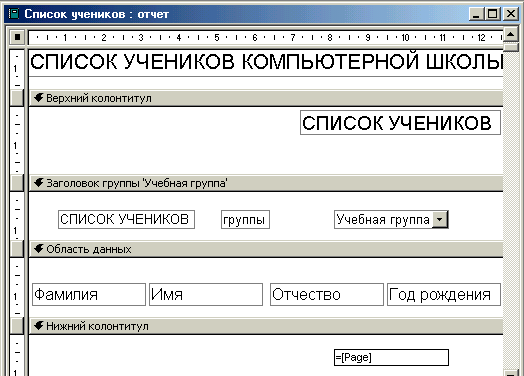This screenshot has height=376, width=524.
Task: Select the =[Page] expression field
Action: tap(391, 358)
